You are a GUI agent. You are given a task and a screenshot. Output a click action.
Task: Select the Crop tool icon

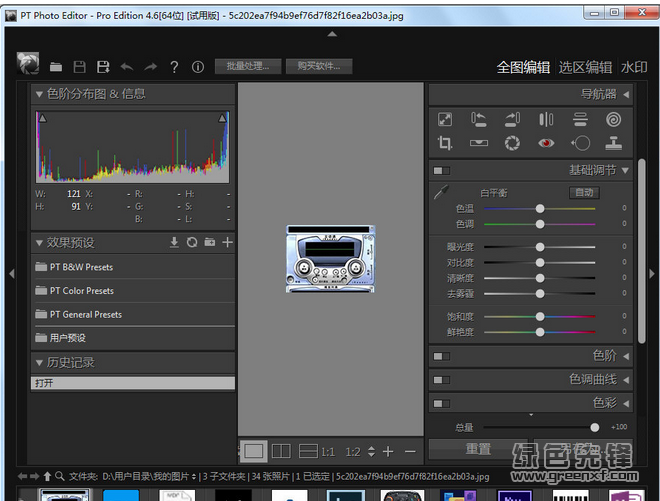pyautogui.click(x=446, y=143)
